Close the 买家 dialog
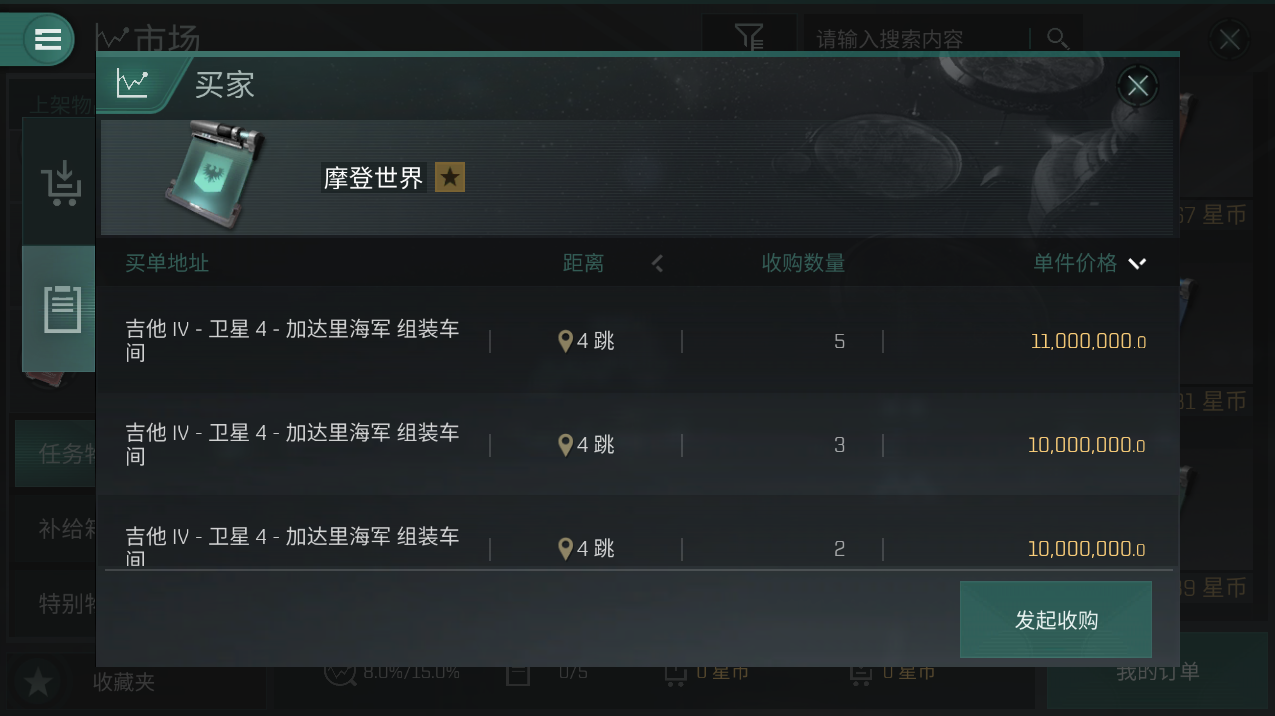Screen dimensions: 1275x716 coord(1138,86)
